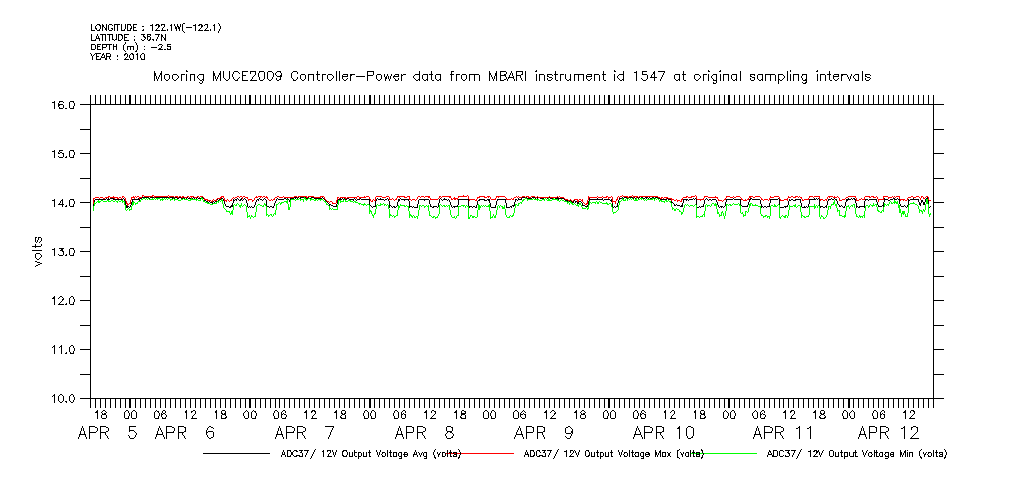Select the APR 7 date label
Viewport: 1009px width, 504px height.
(304, 433)
